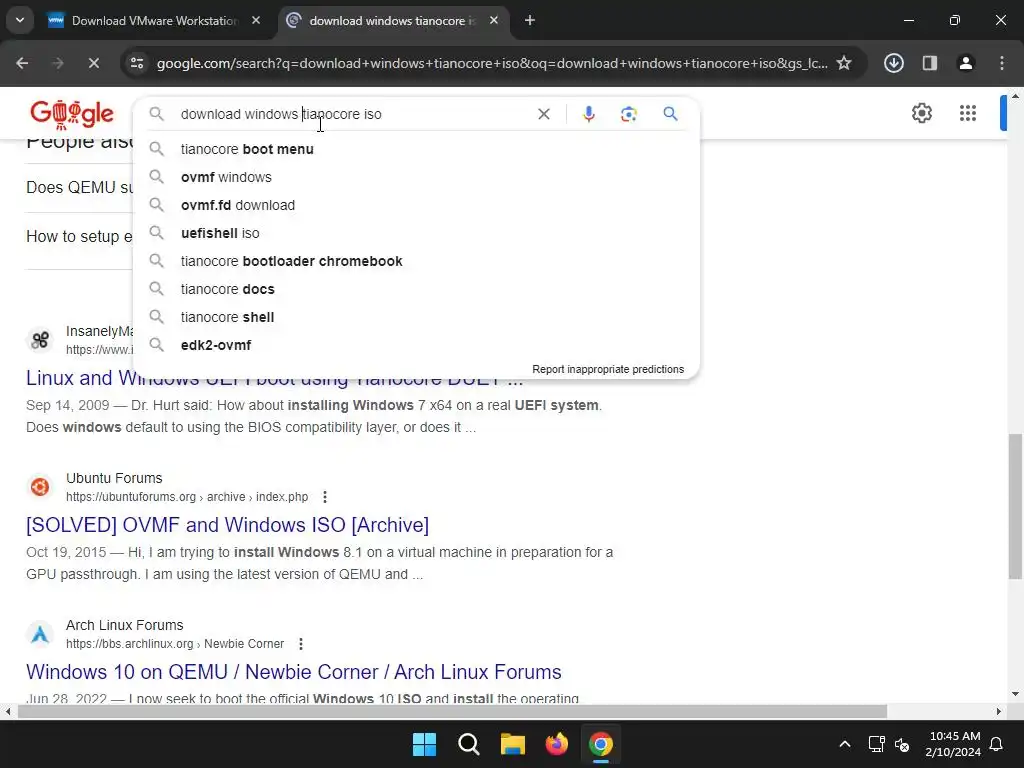Launch Firefox from taskbar
1024x768 pixels.
556,744
